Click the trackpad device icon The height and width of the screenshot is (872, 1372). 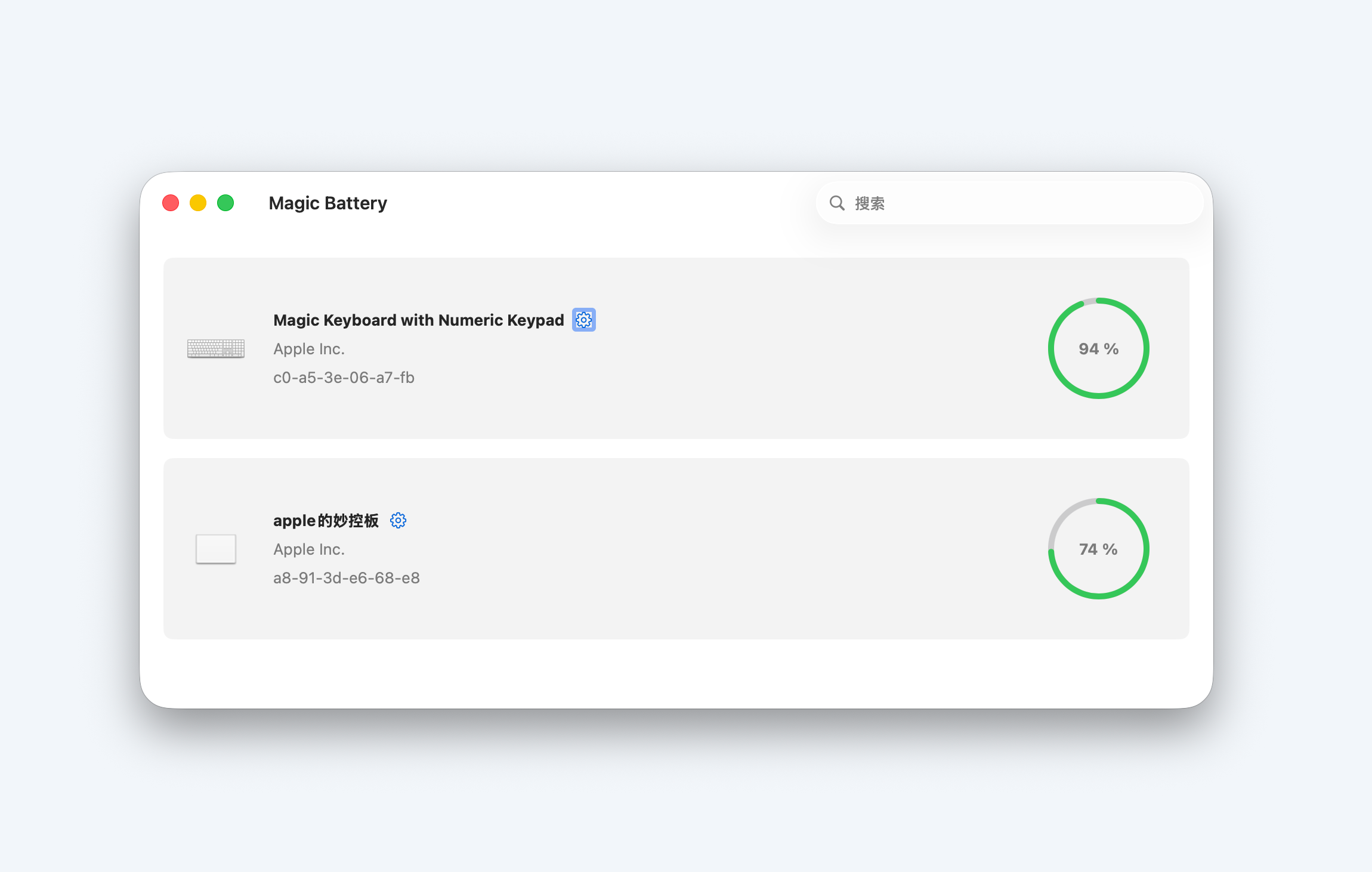click(x=215, y=549)
